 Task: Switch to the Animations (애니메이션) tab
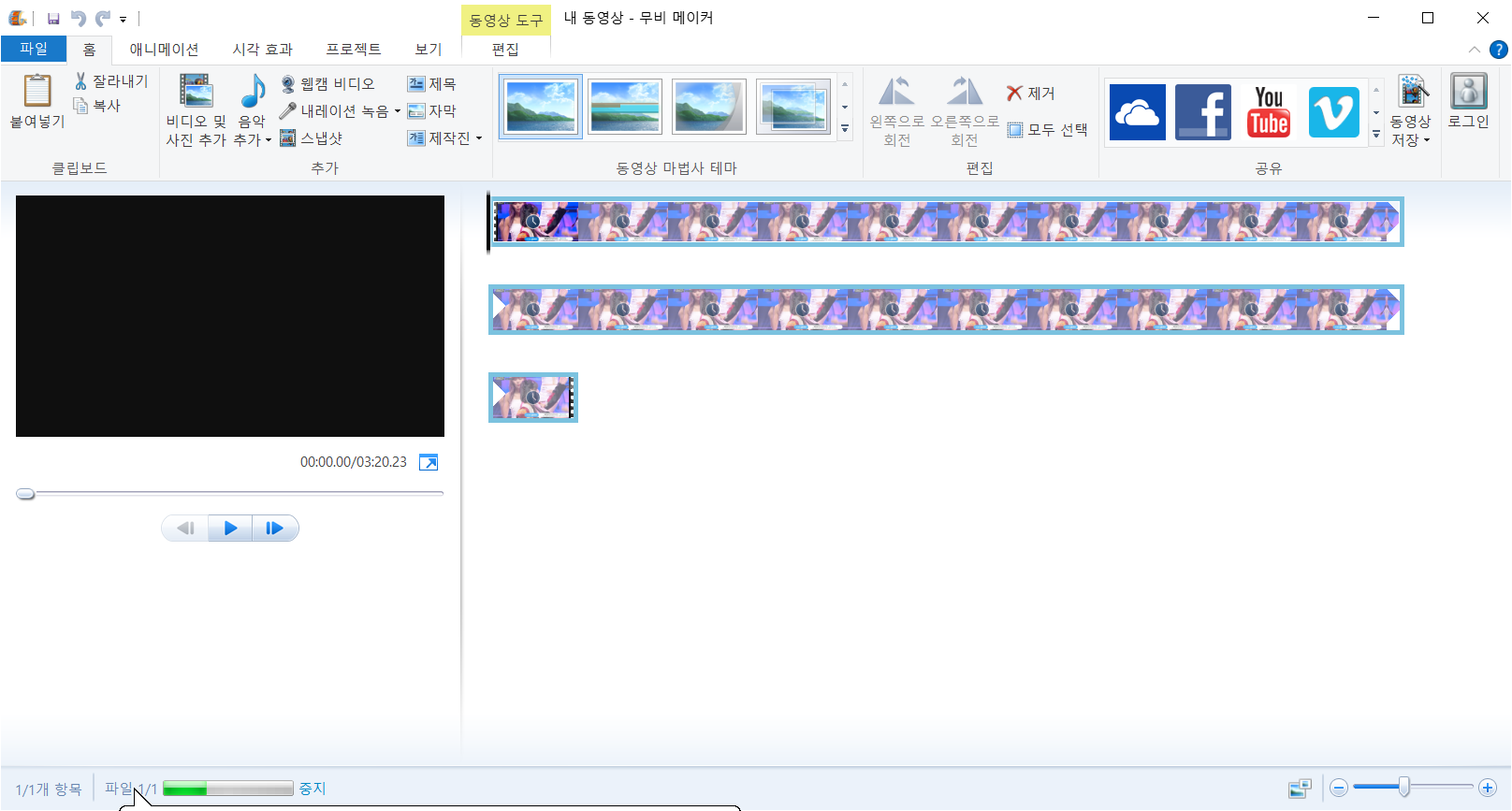tap(164, 50)
